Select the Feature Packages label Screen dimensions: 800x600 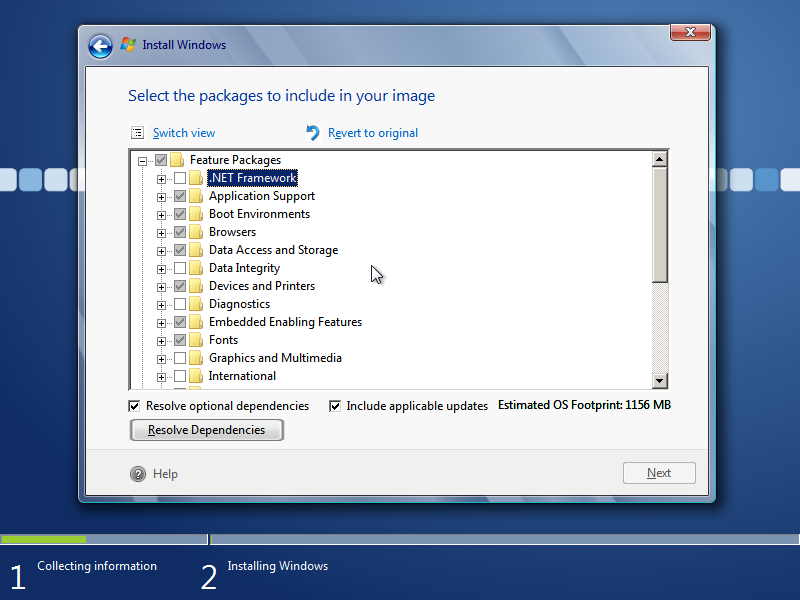coord(235,160)
